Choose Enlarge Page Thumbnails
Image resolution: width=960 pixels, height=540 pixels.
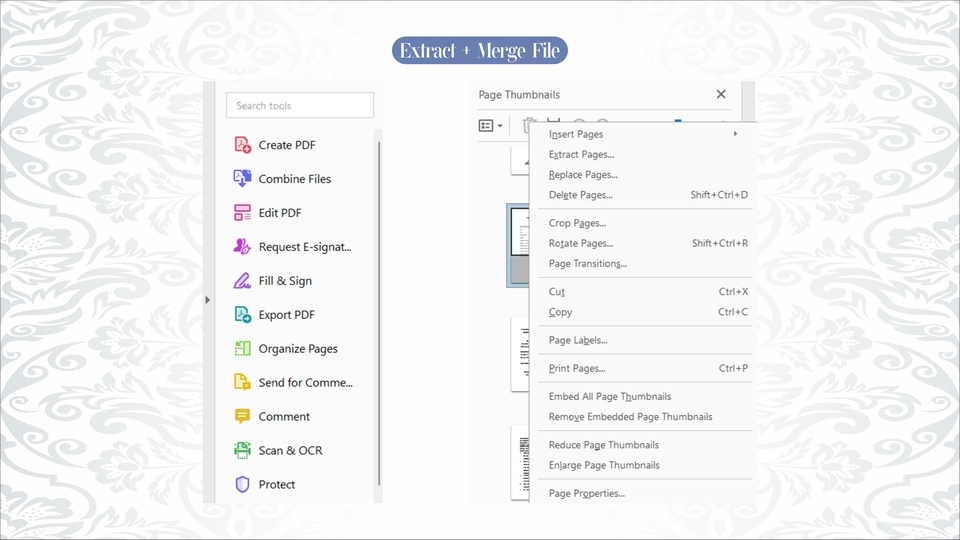(644, 465)
